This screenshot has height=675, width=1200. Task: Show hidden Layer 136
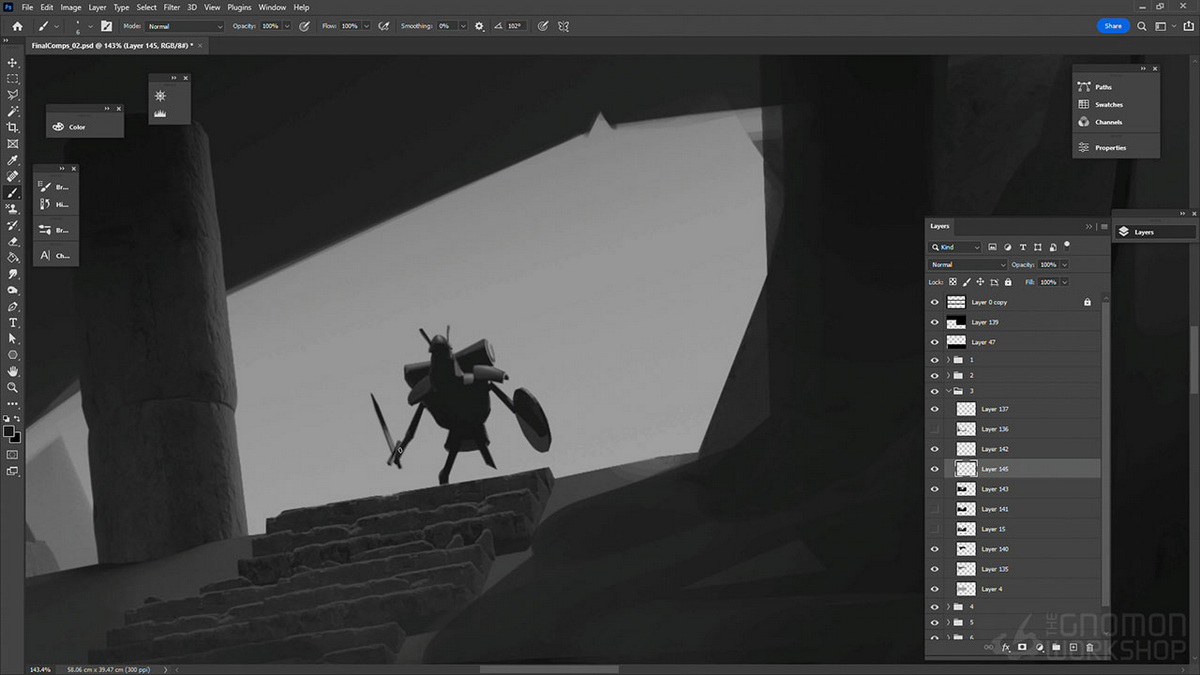pos(935,429)
